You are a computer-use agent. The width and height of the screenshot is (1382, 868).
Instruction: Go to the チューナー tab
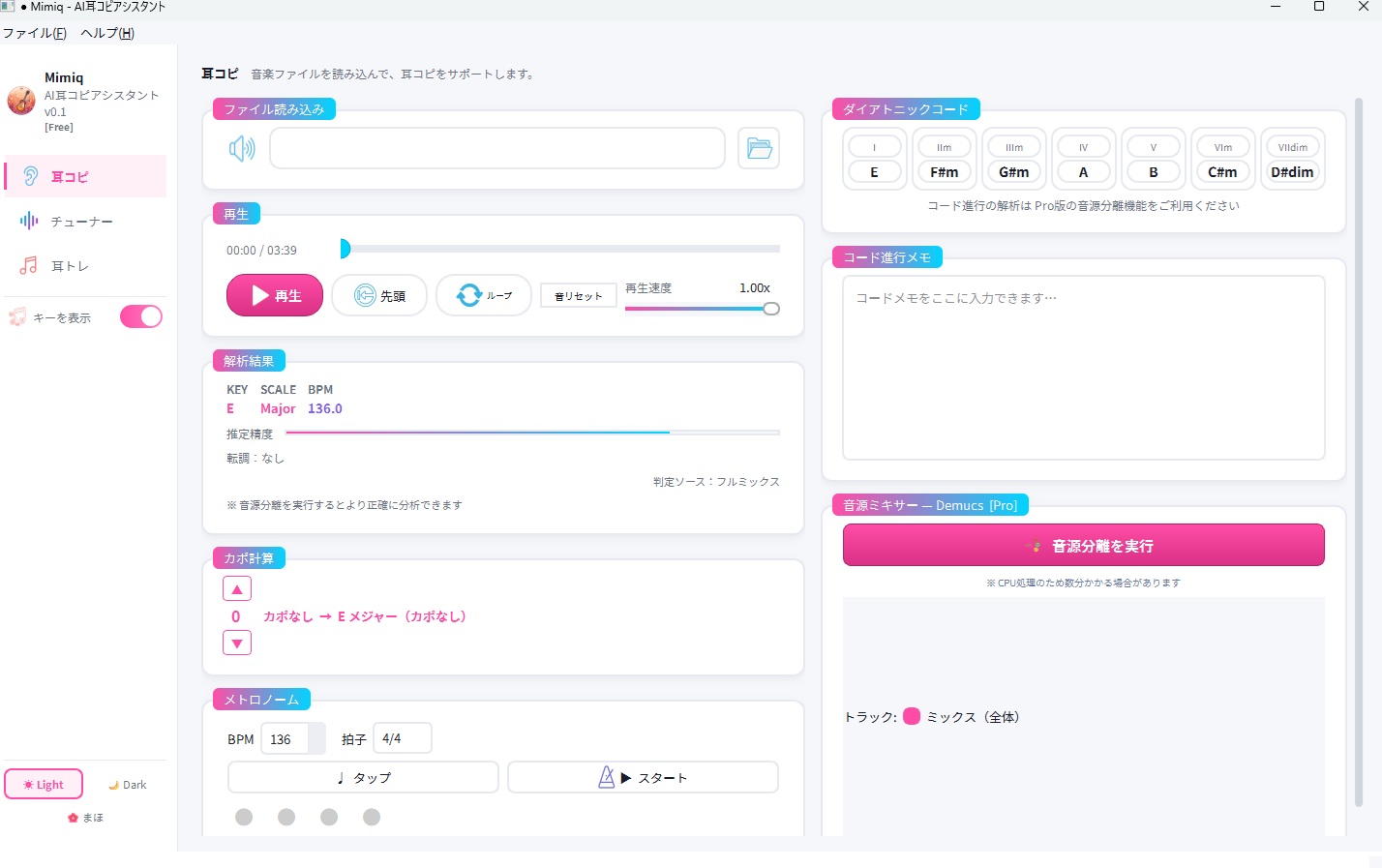(85, 222)
